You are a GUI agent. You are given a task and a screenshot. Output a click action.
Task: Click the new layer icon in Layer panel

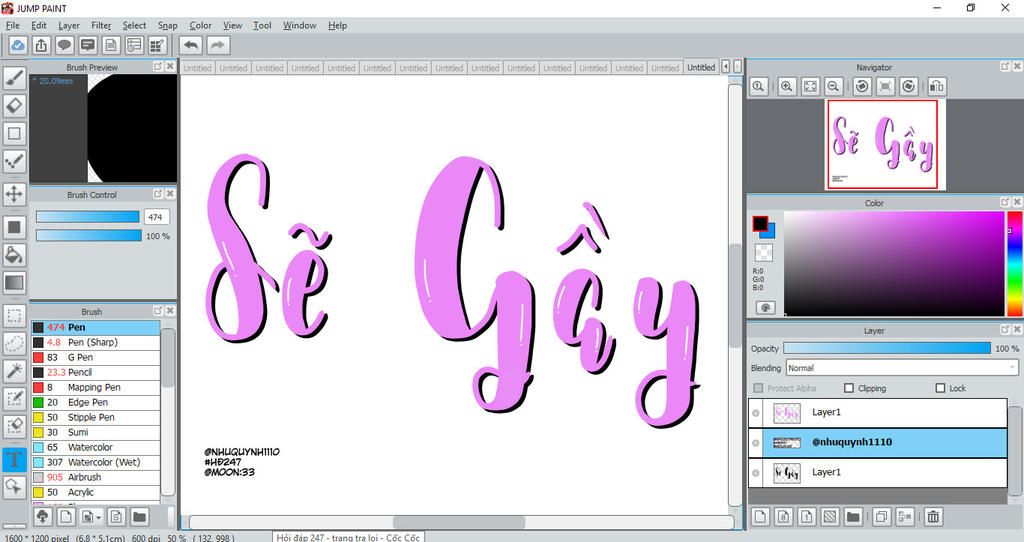coord(760,517)
